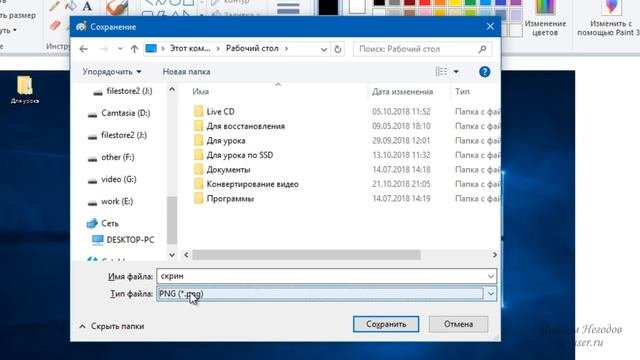Select the Fill bucket tool in Paint
This screenshot has width=640, height=360.
point(71,6)
